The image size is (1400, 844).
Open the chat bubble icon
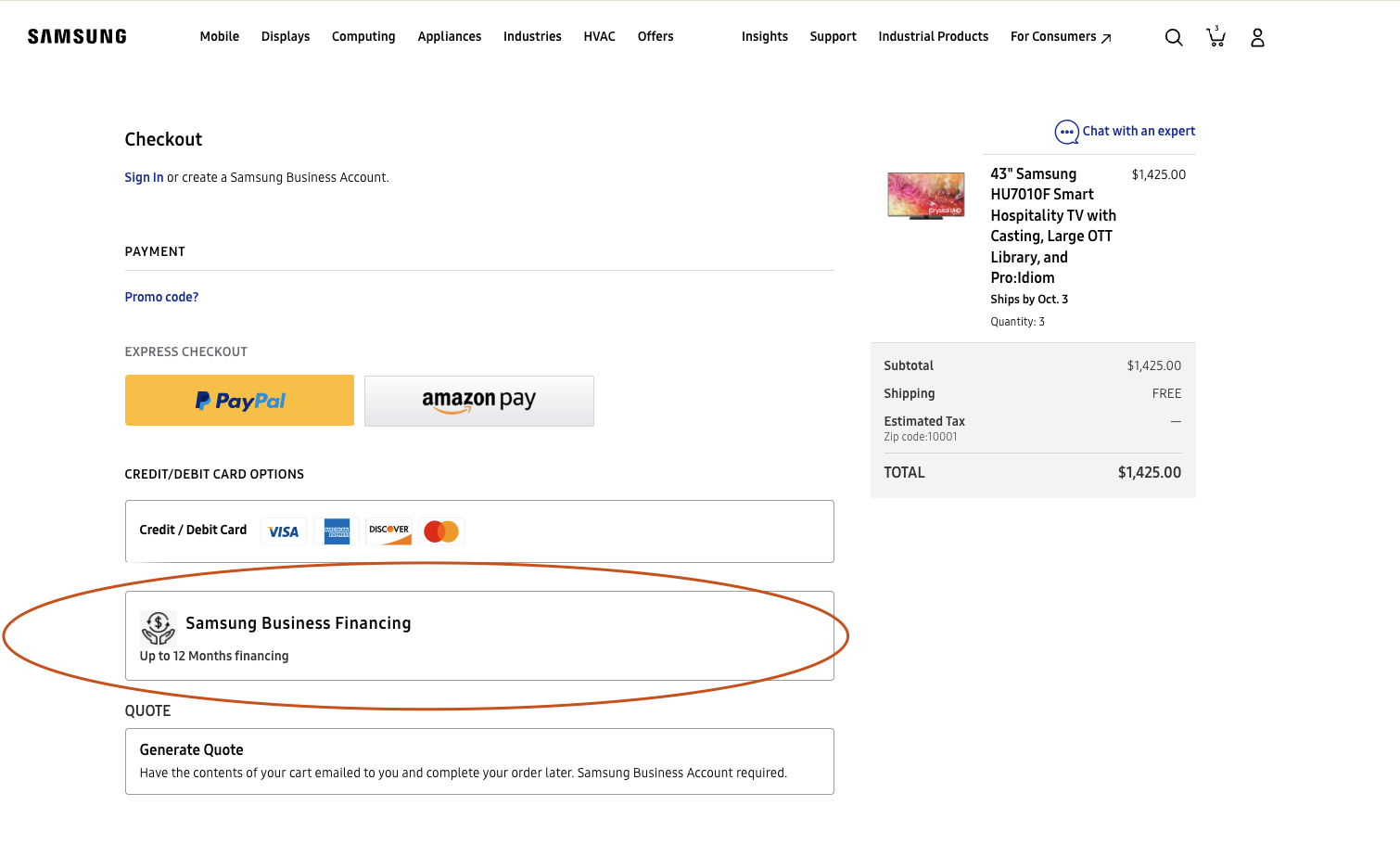(1067, 132)
